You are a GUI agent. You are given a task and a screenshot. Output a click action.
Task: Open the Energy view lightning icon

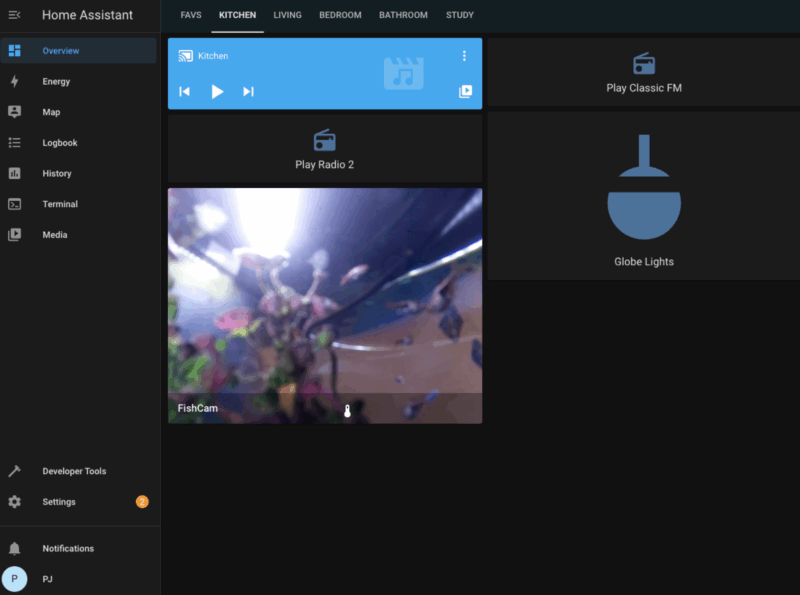(14, 81)
